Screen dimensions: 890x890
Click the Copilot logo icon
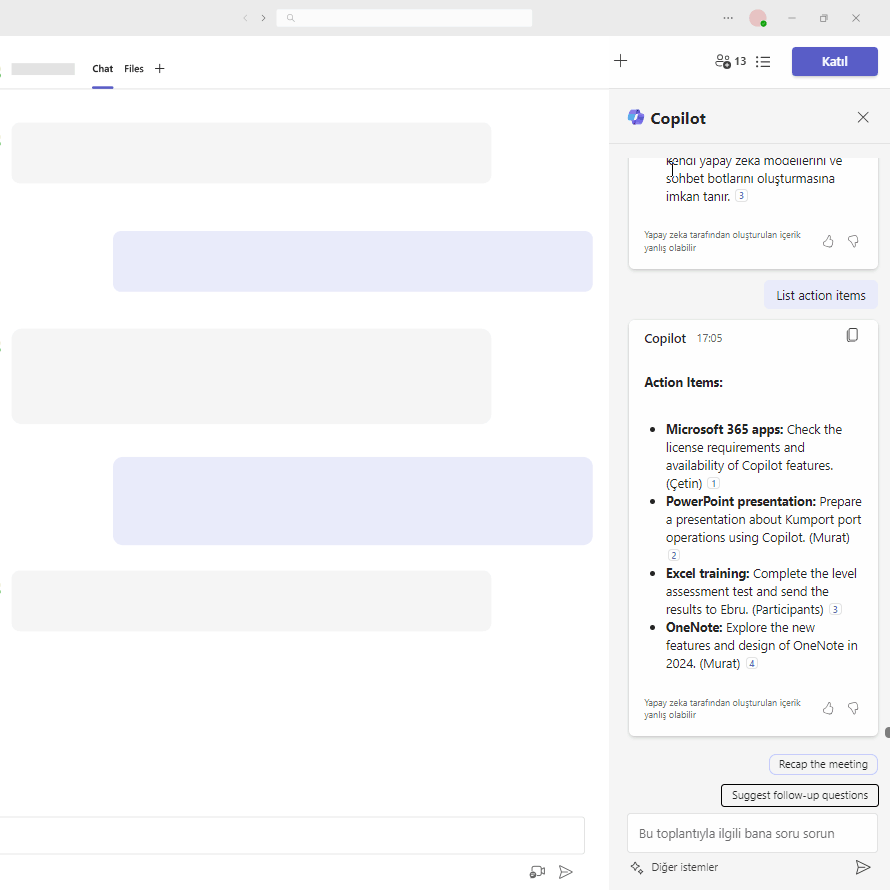point(636,117)
